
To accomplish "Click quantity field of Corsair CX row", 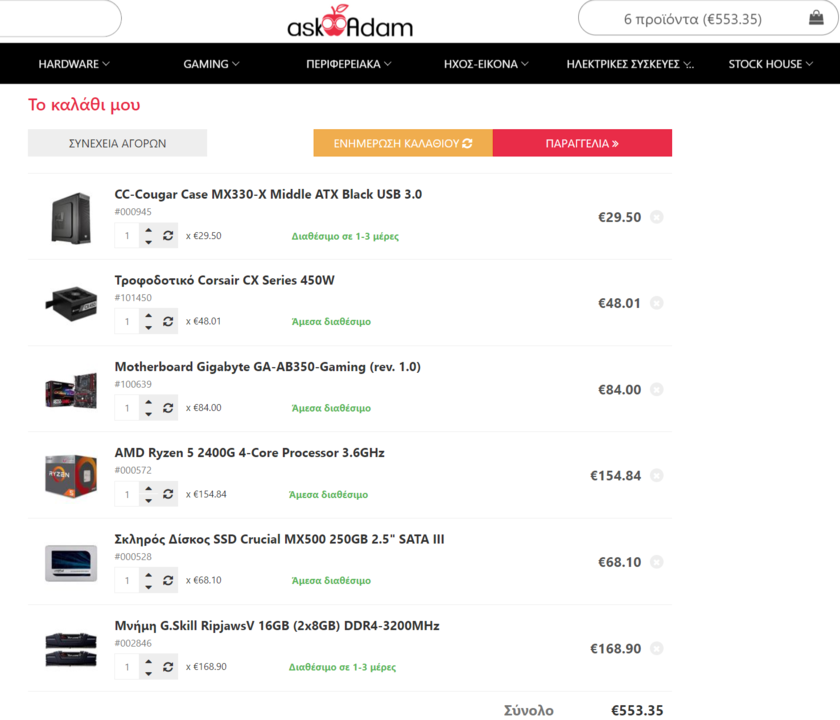I will pos(127,321).
